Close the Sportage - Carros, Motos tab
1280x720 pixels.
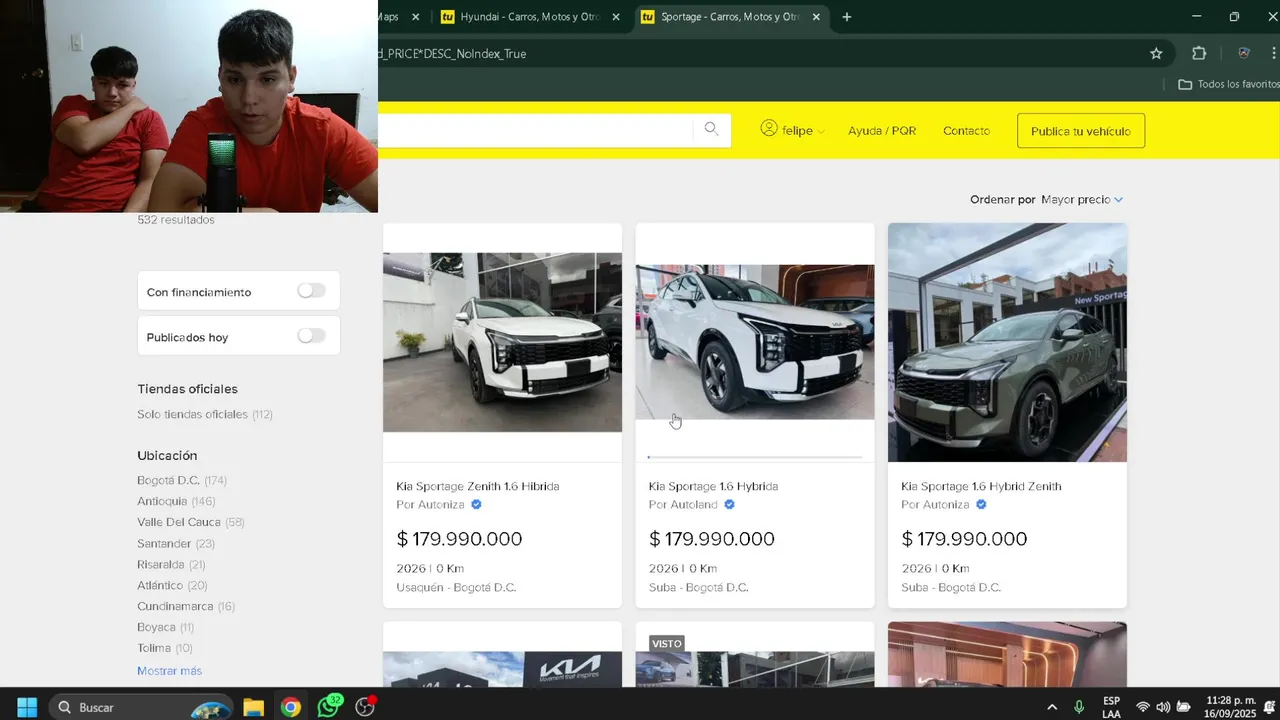tap(816, 17)
